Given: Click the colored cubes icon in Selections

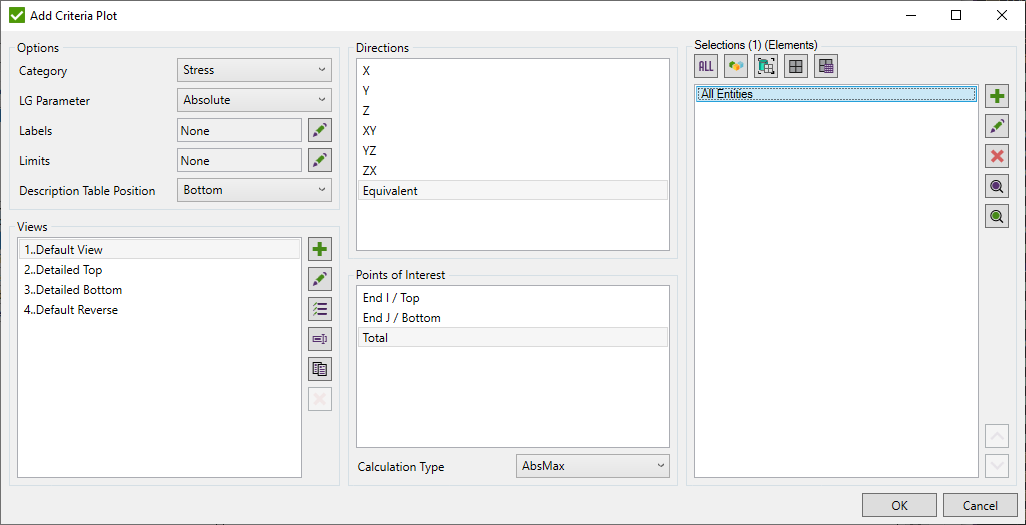Looking at the screenshot, I should tap(736, 66).
